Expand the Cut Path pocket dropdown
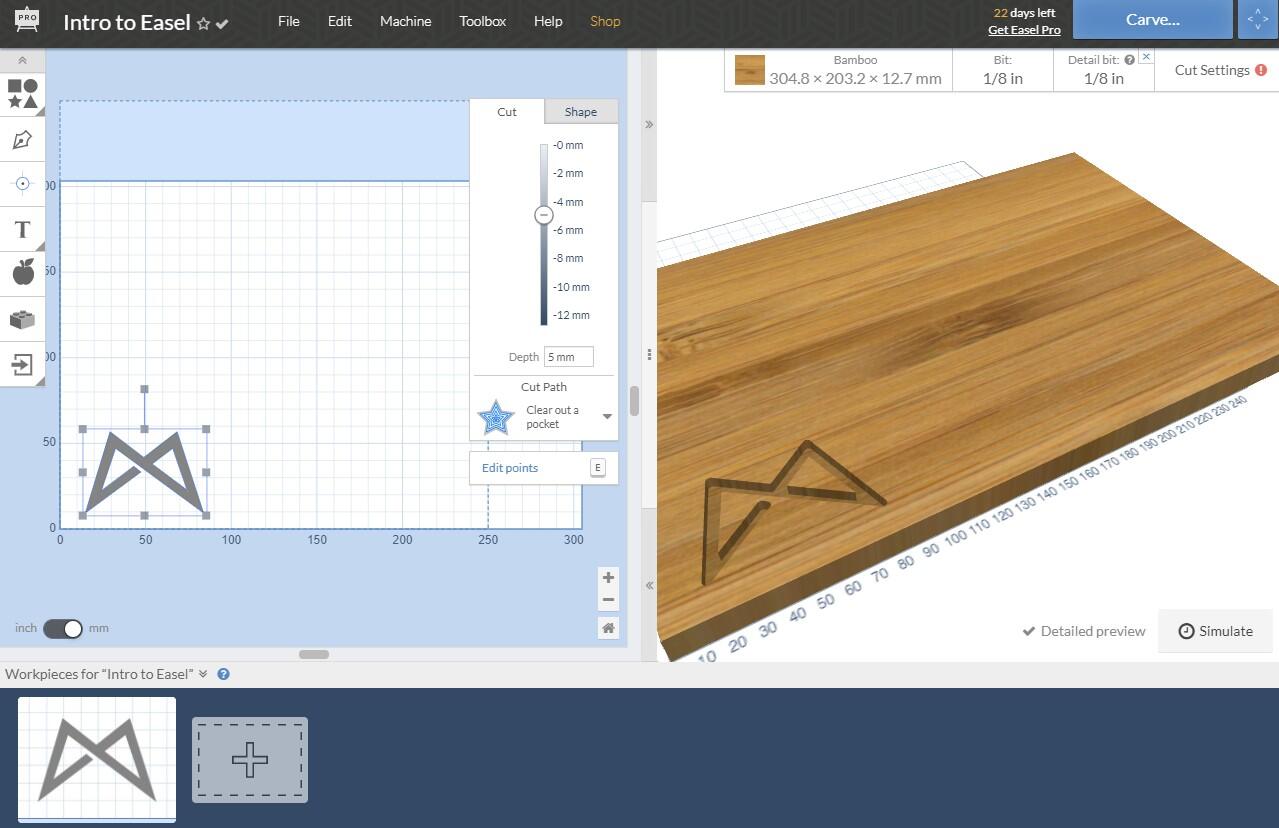The width and height of the screenshot is (1279, 828). click(607, 417)
